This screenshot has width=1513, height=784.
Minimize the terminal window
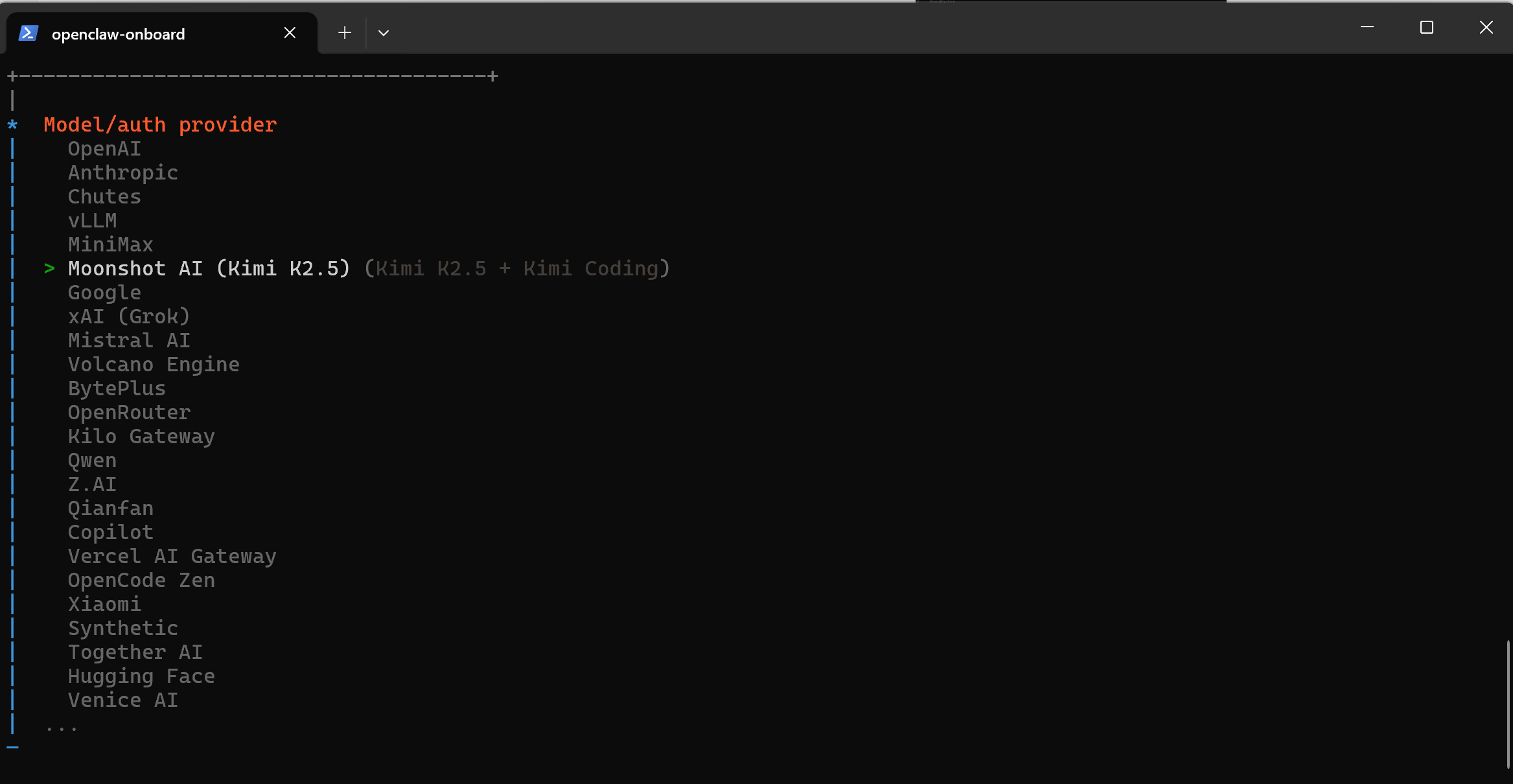1367,27
